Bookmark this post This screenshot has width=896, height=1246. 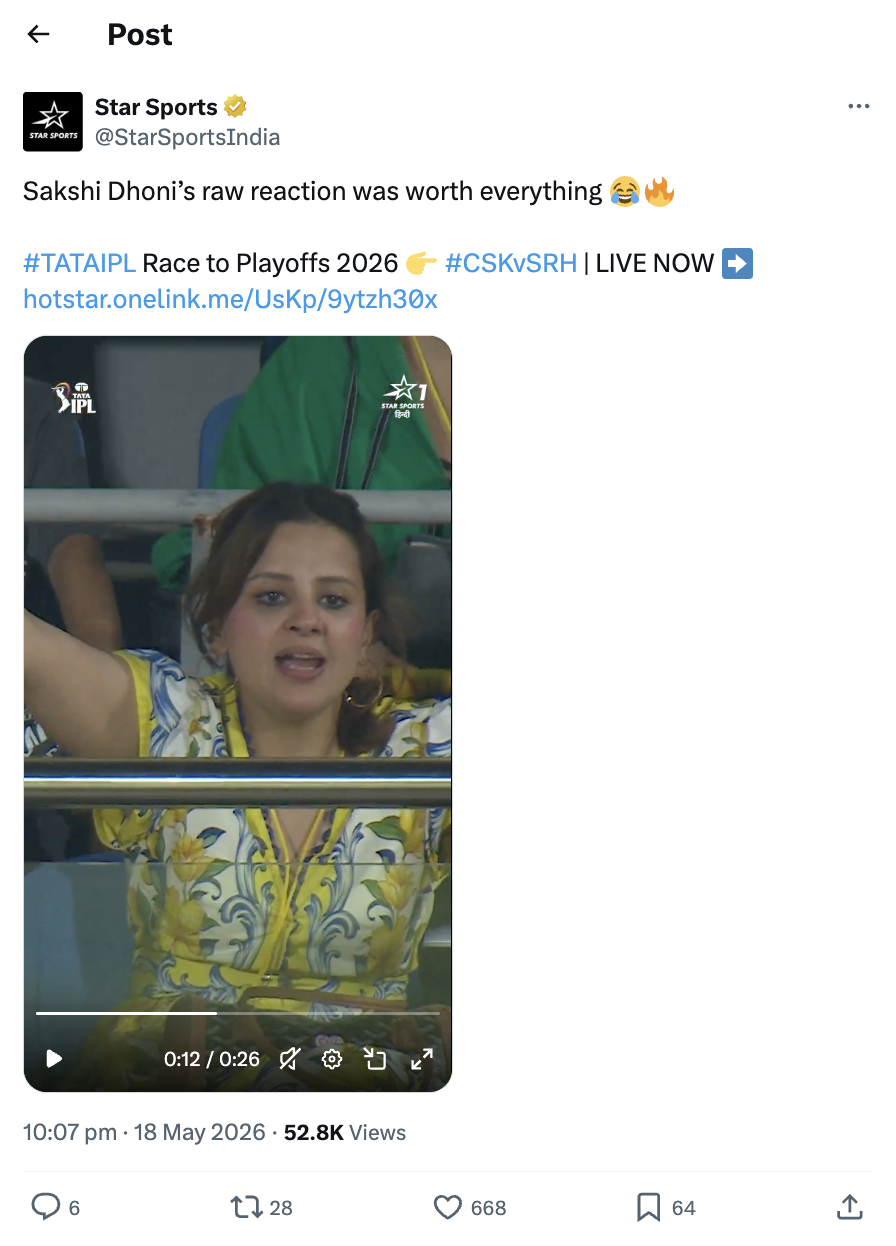pos(649,1207)
